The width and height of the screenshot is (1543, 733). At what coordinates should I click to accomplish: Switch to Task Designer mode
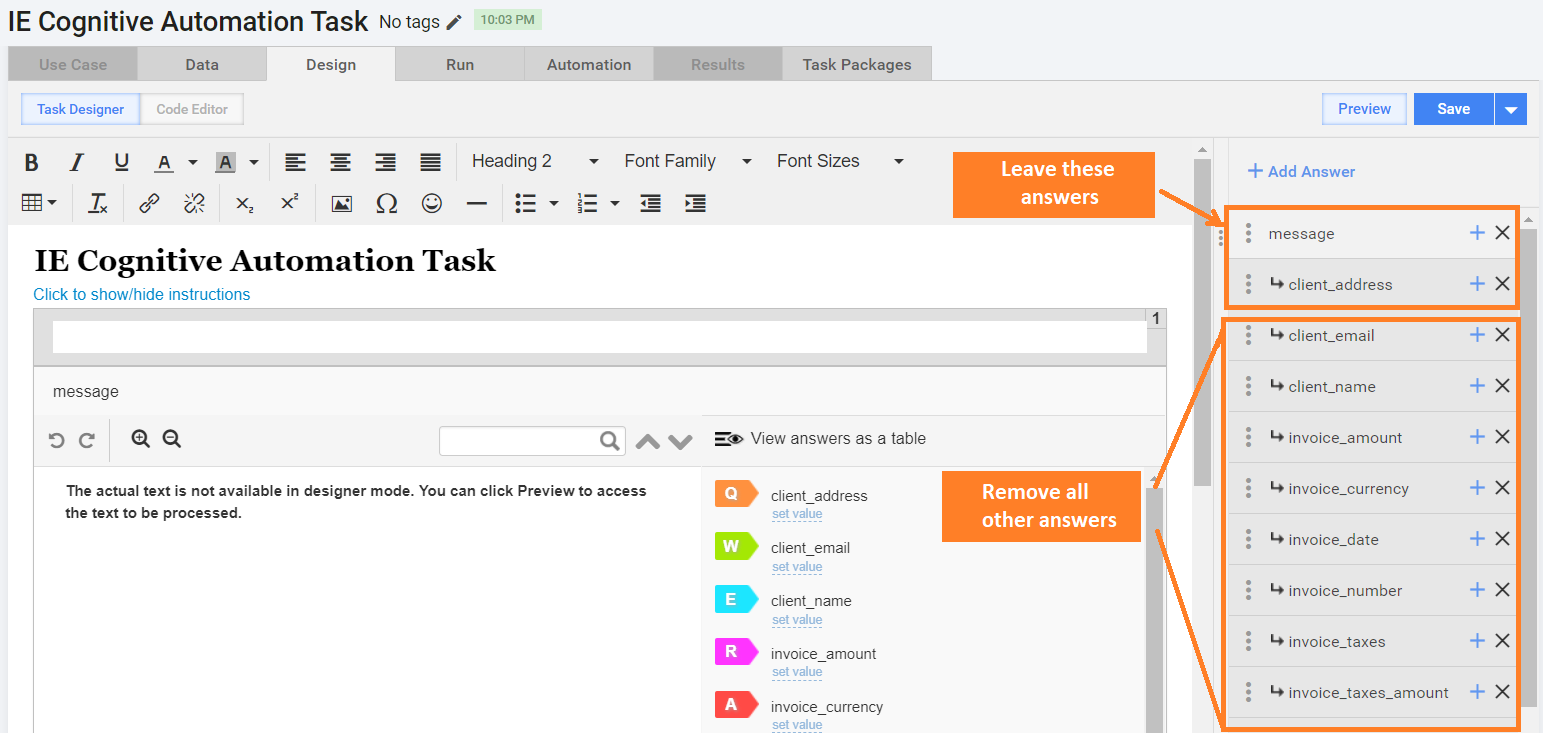(x=81, y=109)
